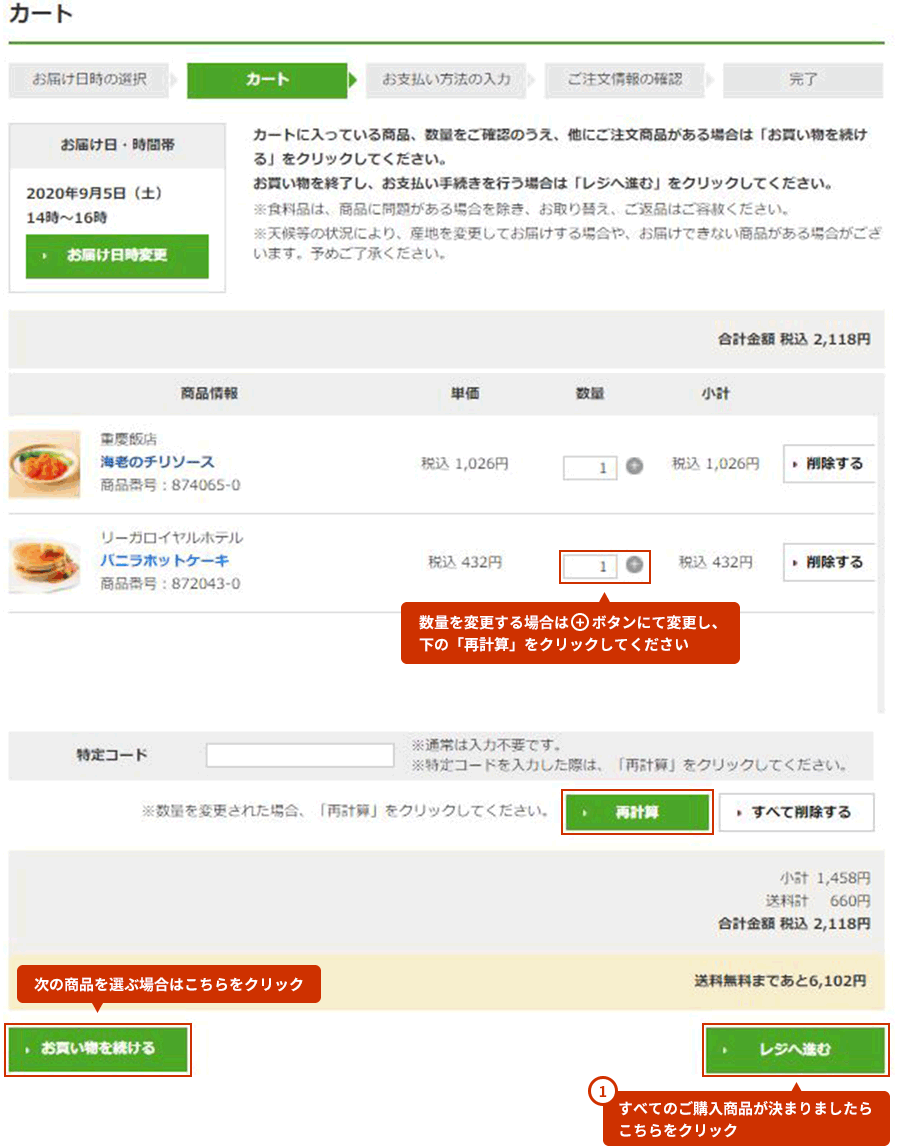This screenshot has height=1146, width=900.
Task: Click plus icon for 海老のチリソース quantity
Action: click(x=634, y=466)
